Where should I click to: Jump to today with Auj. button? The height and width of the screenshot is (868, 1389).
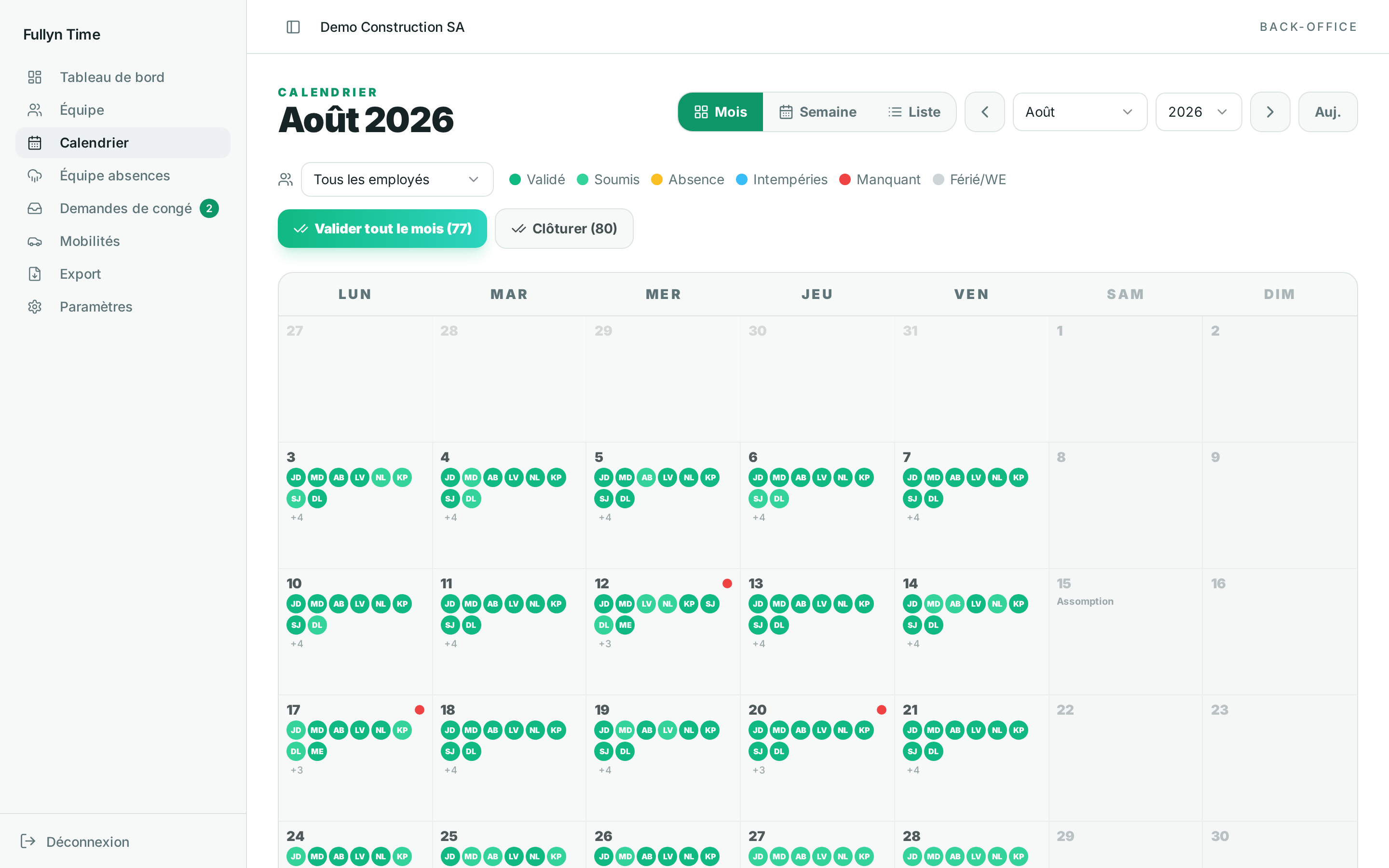coord(1328,112)
